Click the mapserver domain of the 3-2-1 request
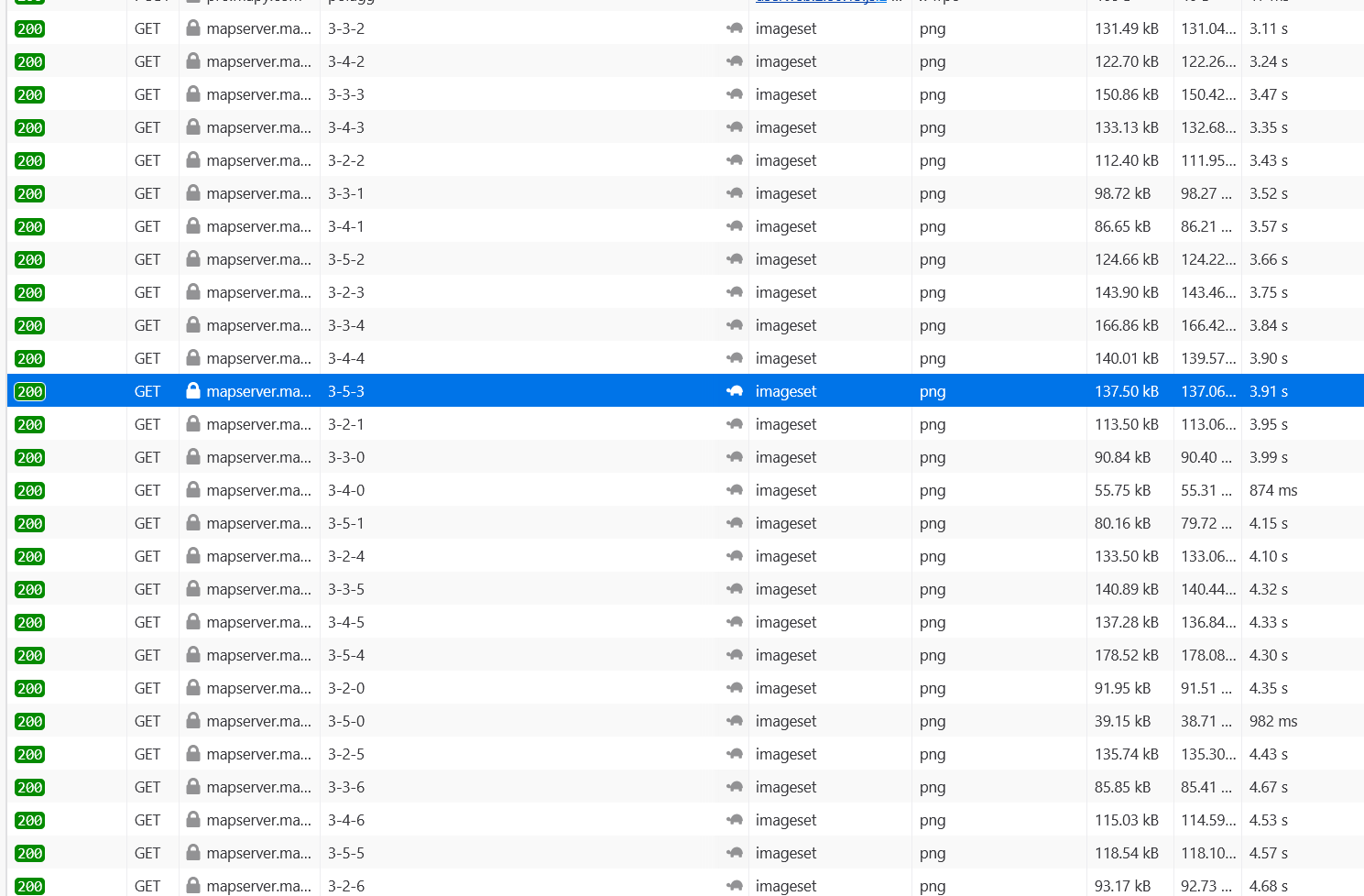1364x896 pixels. (258, 424)
